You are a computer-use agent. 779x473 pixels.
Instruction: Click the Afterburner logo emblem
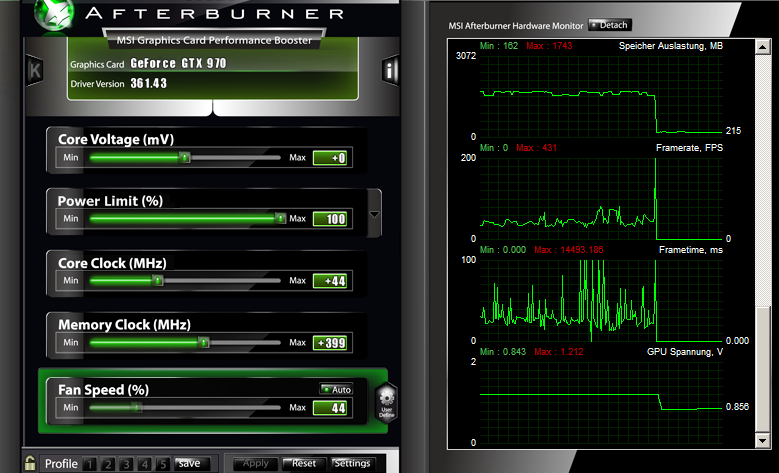point(54,15)
